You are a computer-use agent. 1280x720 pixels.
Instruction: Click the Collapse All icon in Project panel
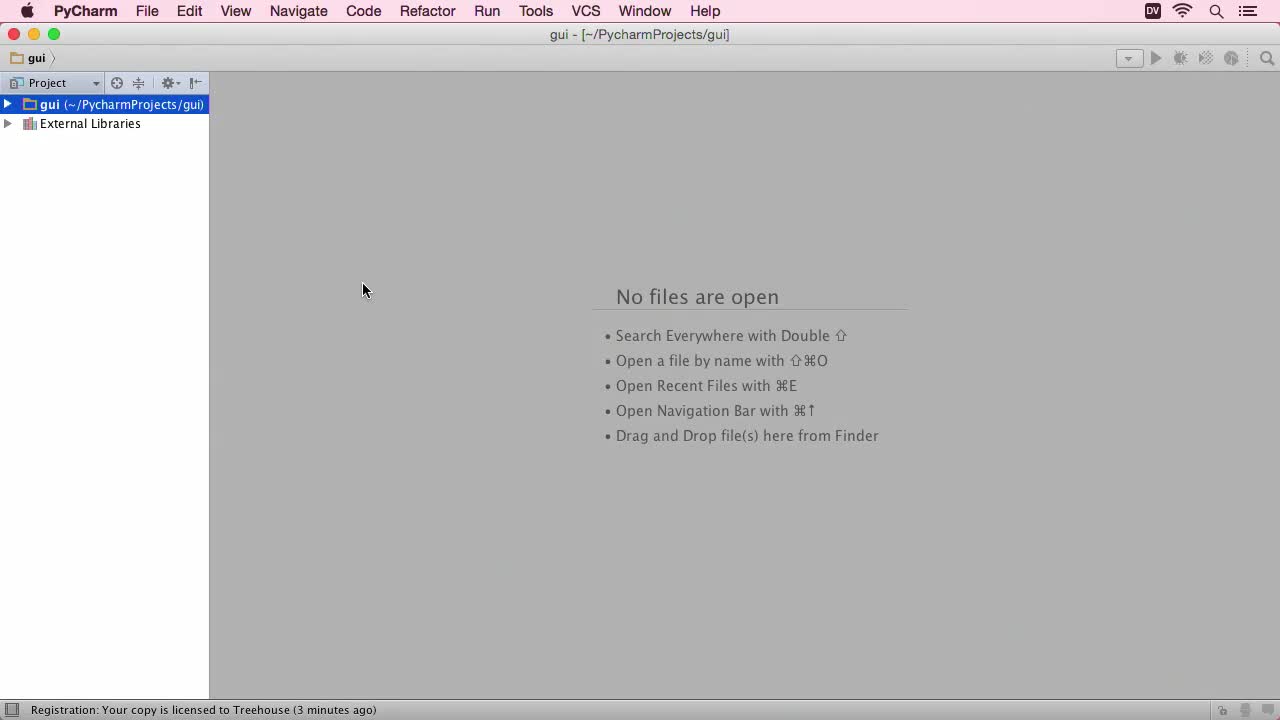coord(139,83)
